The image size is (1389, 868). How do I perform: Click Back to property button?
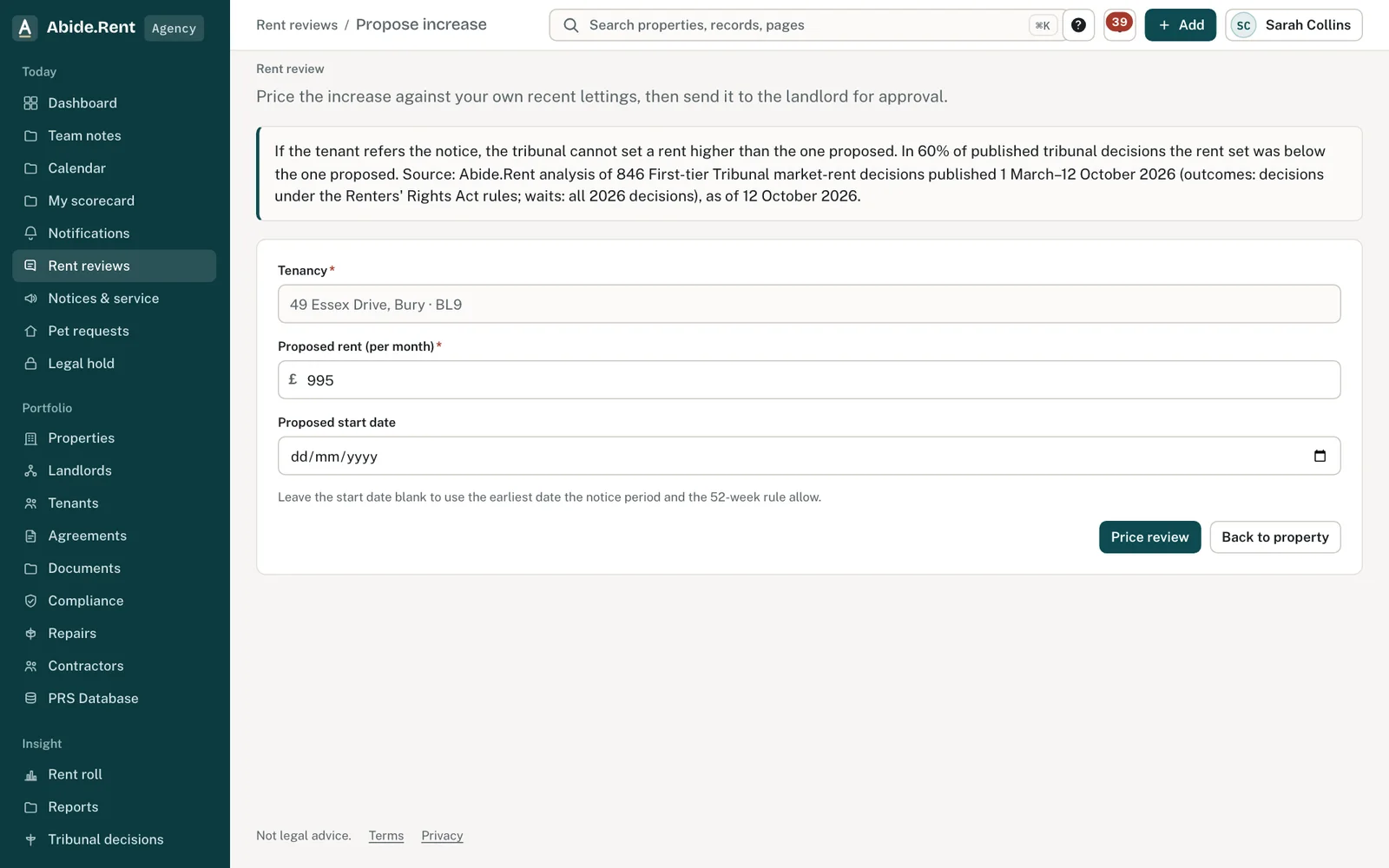click(1274, 537)
